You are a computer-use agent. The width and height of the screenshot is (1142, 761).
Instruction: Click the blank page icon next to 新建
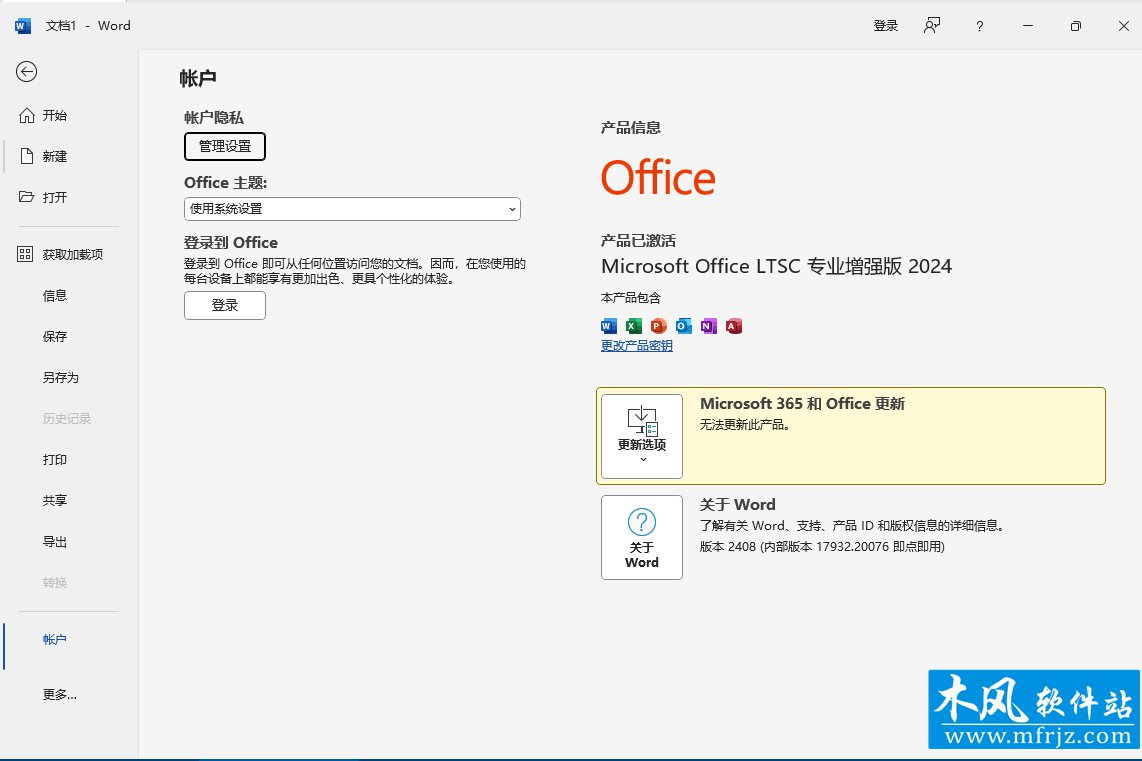pyautogui.click(x=27, y=157)
